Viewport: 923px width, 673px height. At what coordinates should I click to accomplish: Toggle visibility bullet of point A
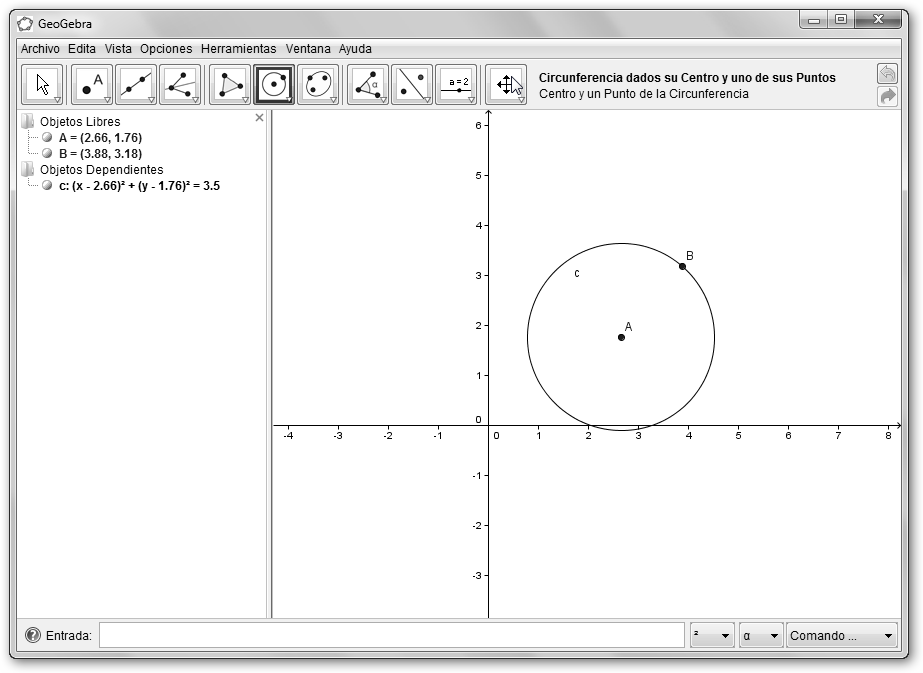tap(47, 138)
